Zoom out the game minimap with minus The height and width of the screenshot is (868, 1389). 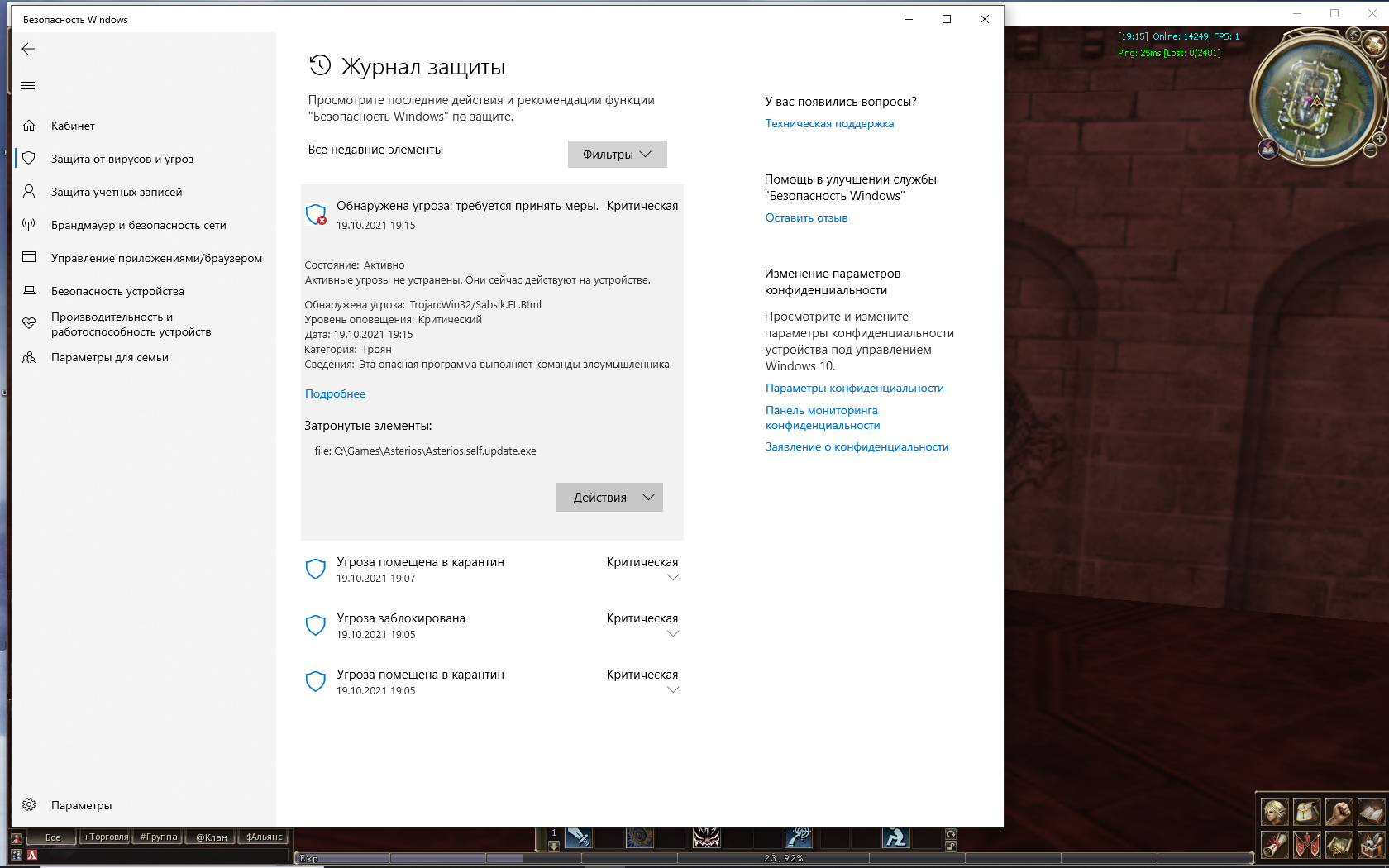(1370, 150)
